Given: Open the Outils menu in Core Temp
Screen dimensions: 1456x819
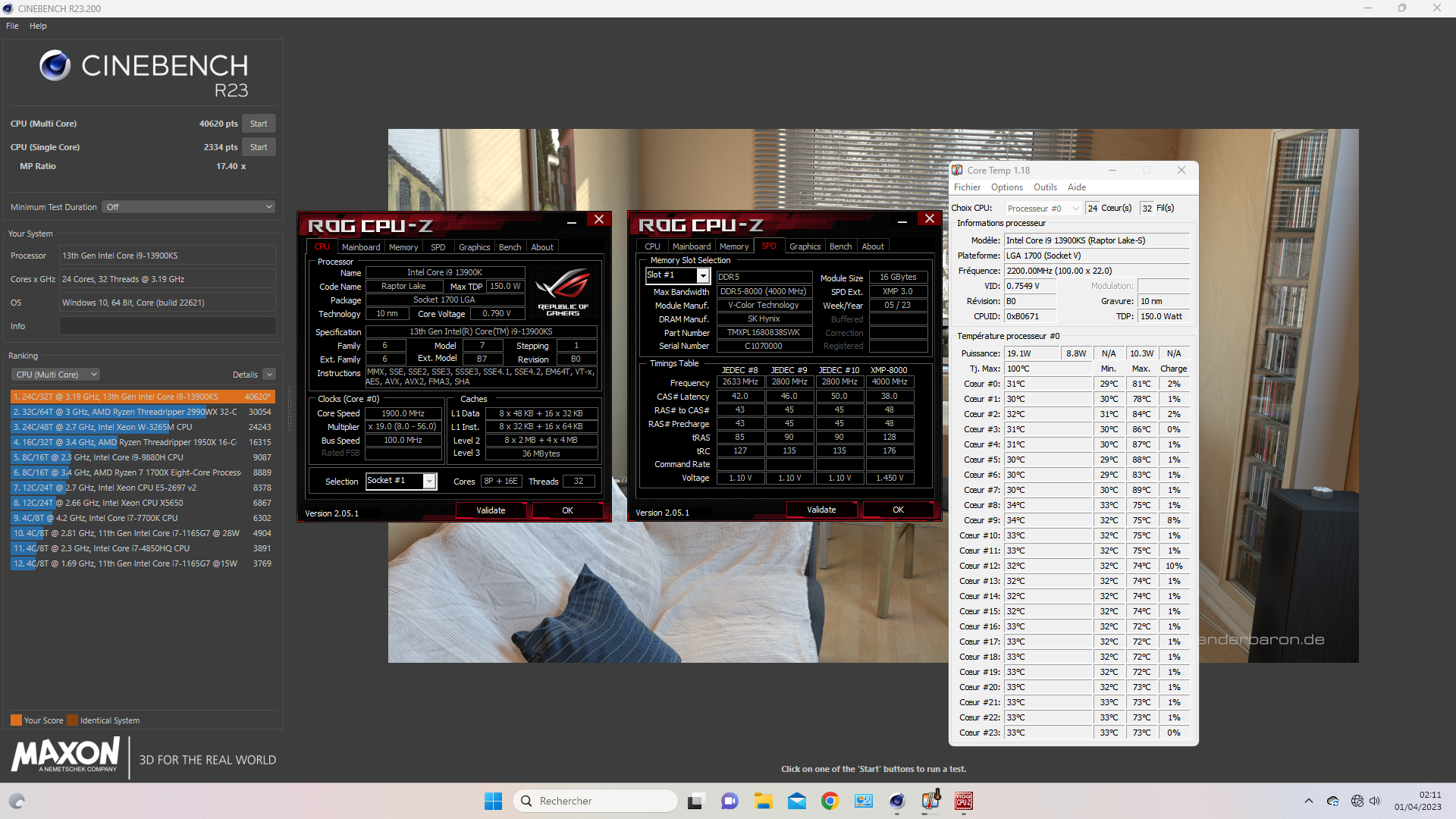Looking at the screenshot, I should 1044,187.
